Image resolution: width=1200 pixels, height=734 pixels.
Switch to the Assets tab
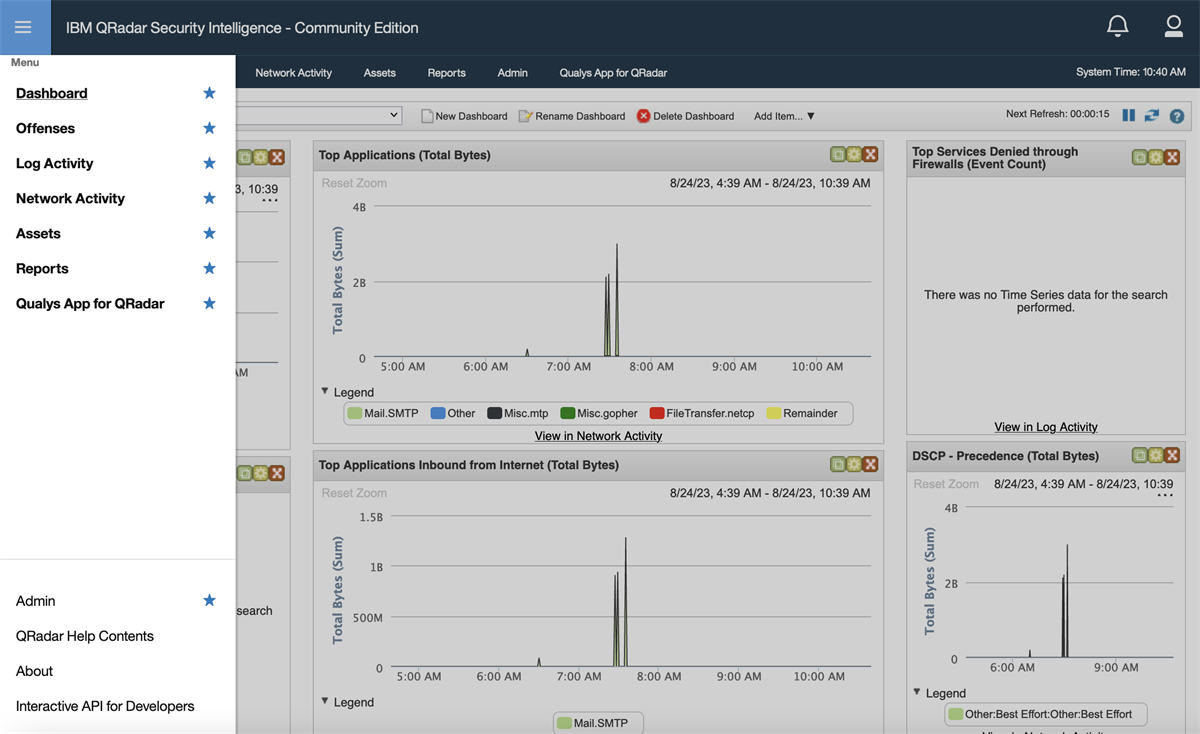(380, 73)
